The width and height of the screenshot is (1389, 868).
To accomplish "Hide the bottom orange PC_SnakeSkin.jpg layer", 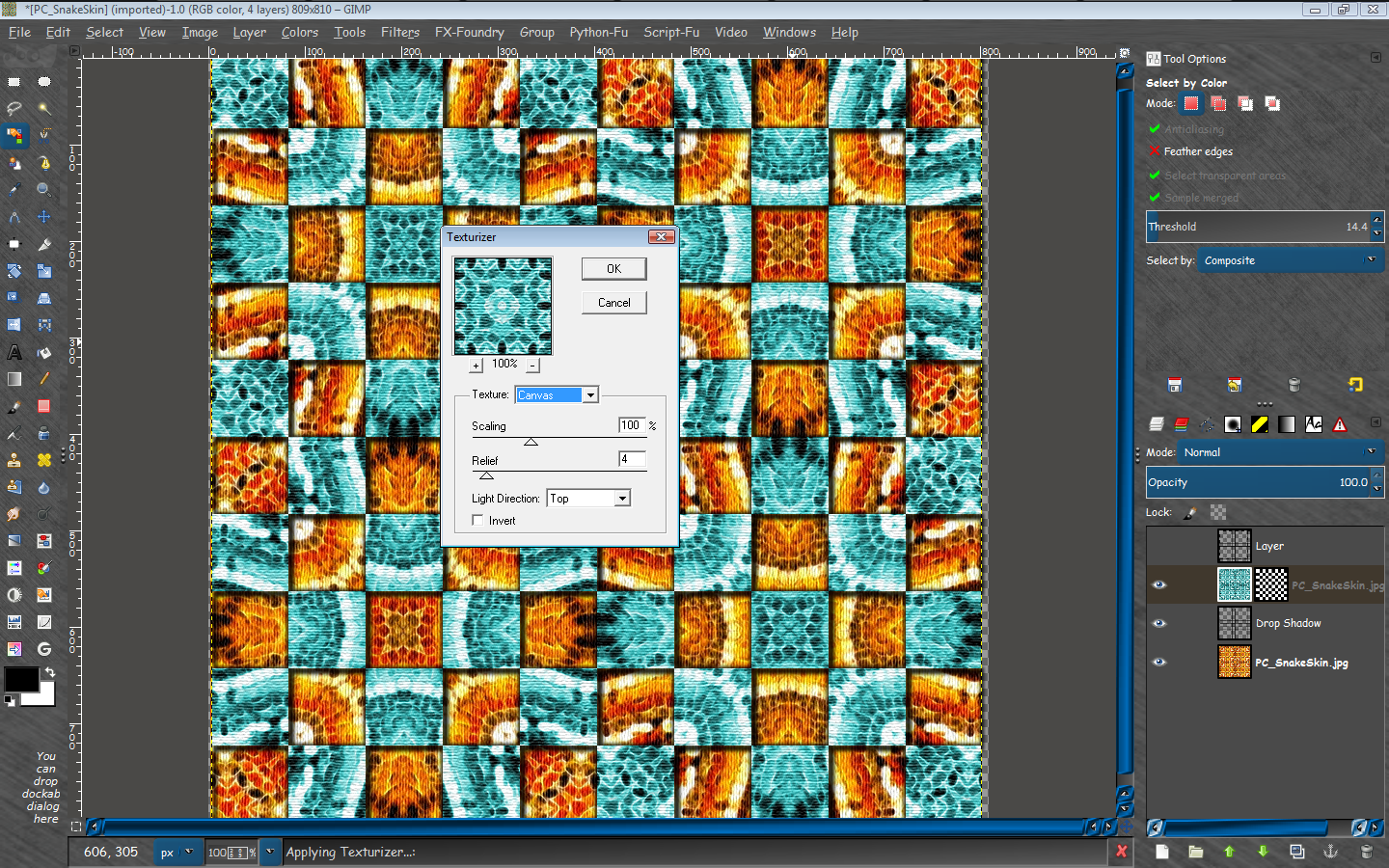I will click(1159, 662).
